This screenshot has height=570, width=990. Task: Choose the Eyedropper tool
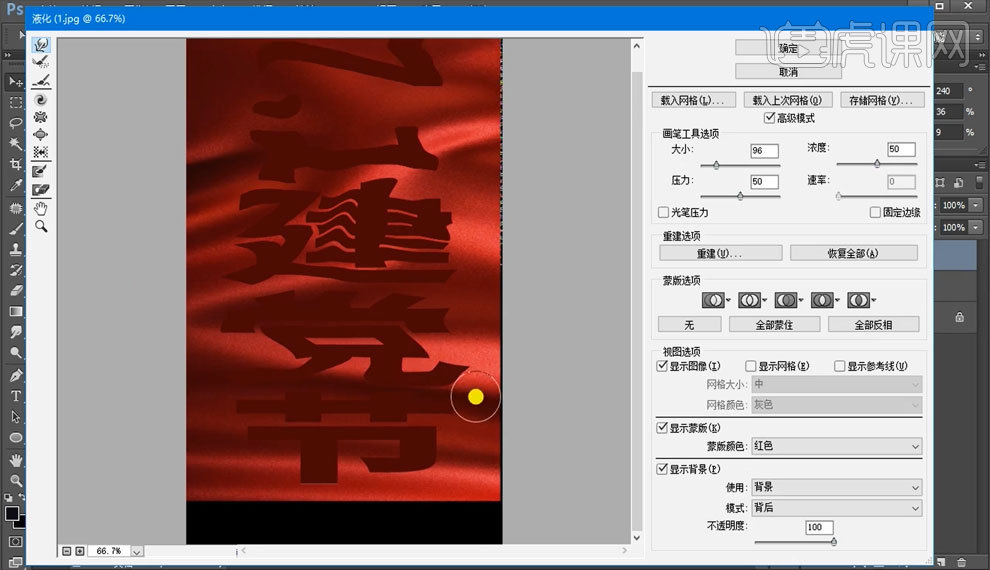click(15, 185)
